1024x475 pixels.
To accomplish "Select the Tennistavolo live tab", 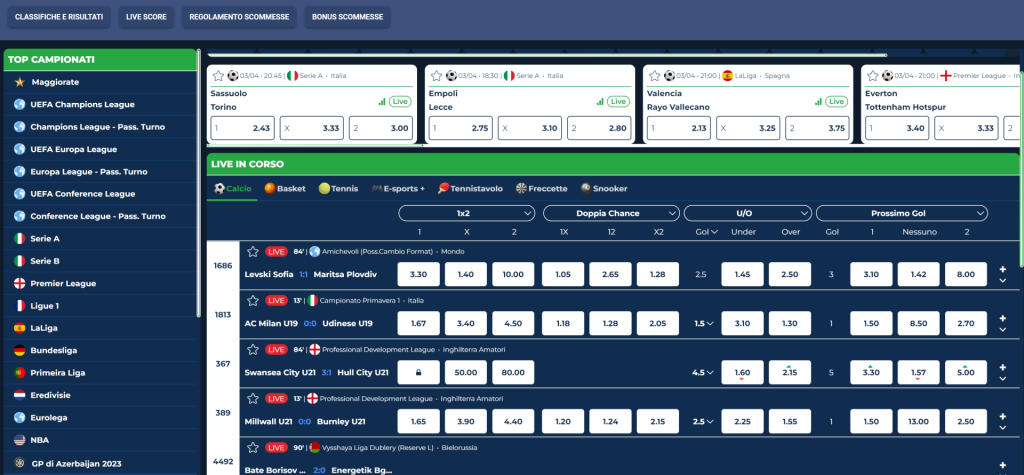I will point(470,188).
